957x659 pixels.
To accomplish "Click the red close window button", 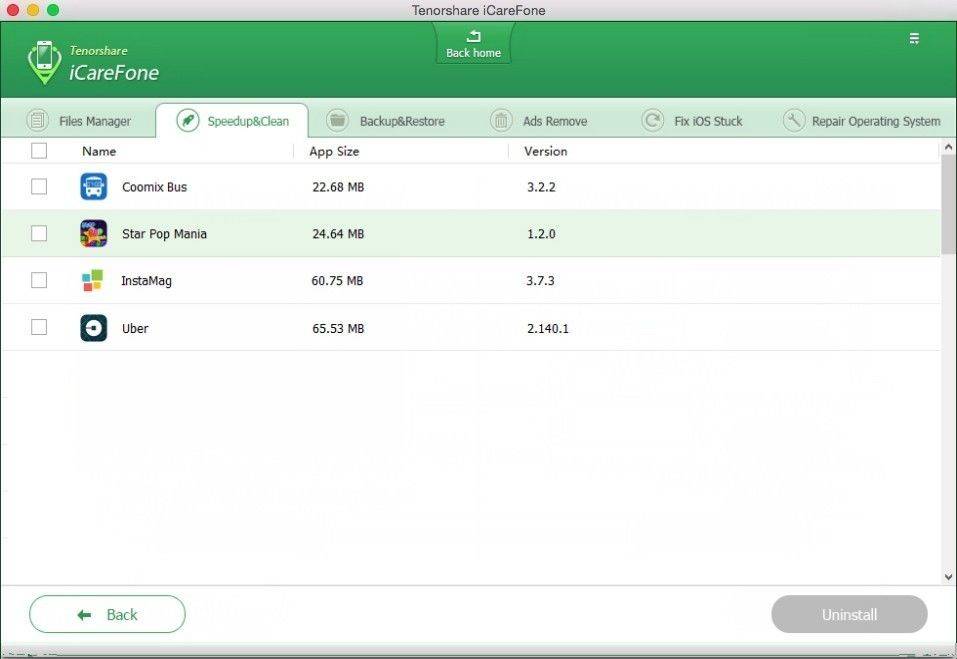I will 13,10.
